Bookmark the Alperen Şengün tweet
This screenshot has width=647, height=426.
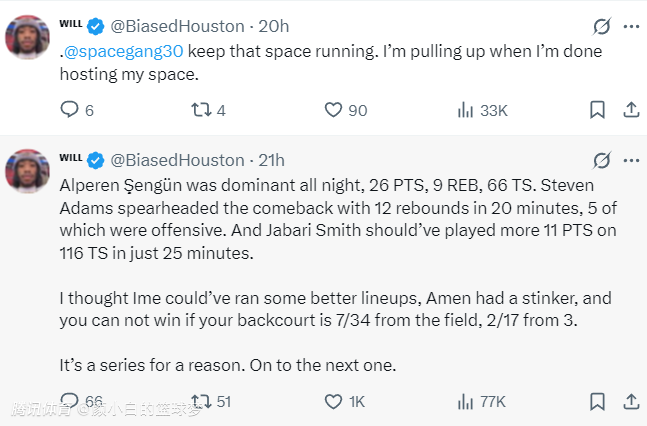(597, 401)
